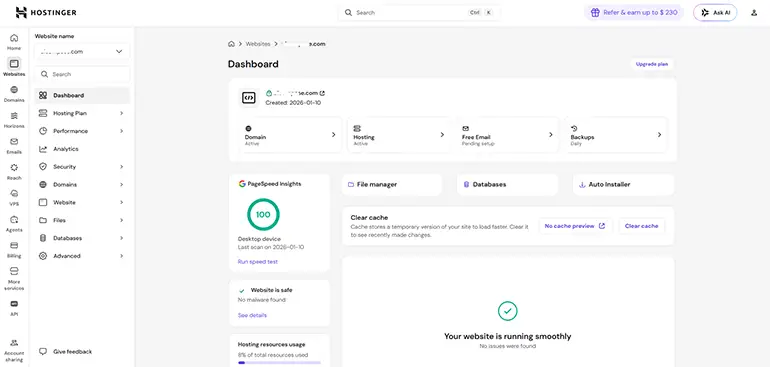The image size is (770, 367).
Task: Open Auto installer
Action: [x=624, y=185]
